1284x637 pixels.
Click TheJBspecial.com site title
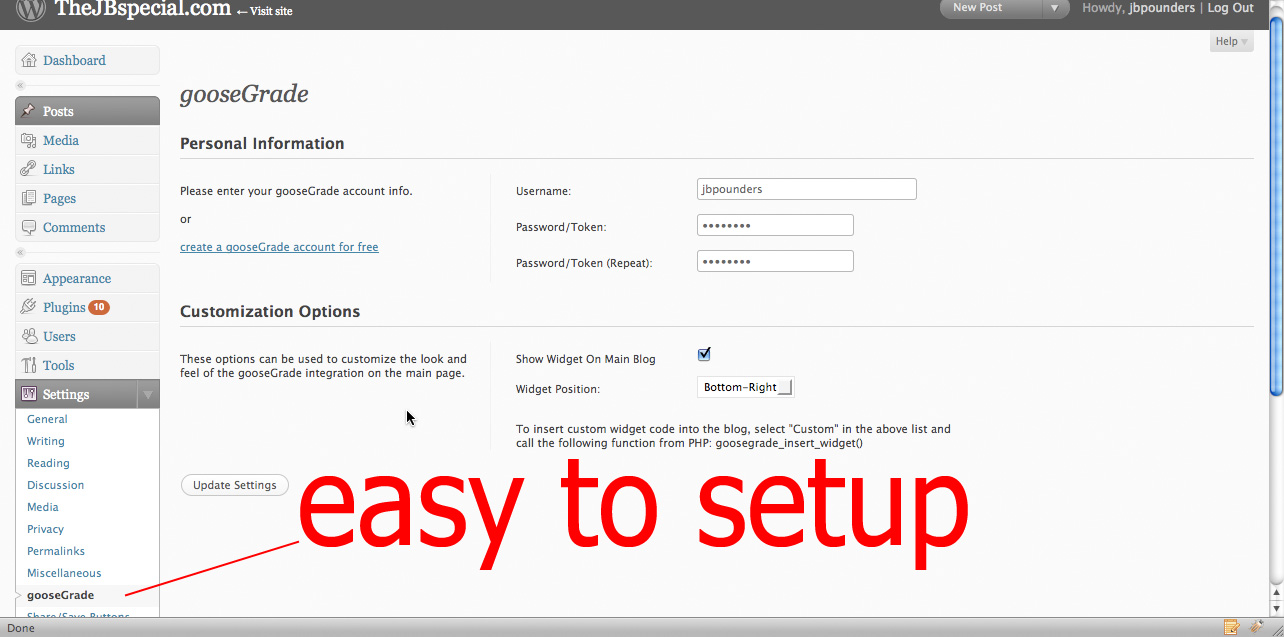pos(142,9)
